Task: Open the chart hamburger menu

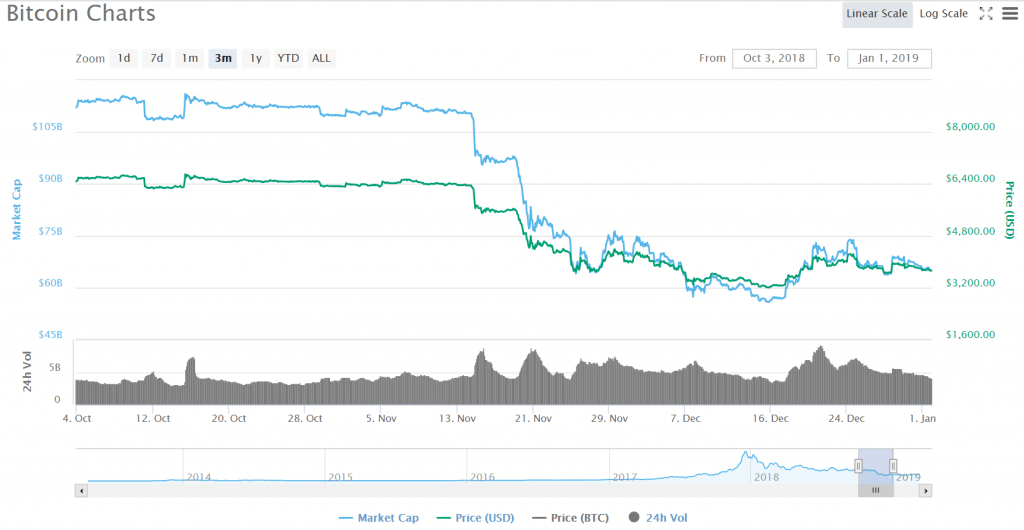Action: point(1009,14)
